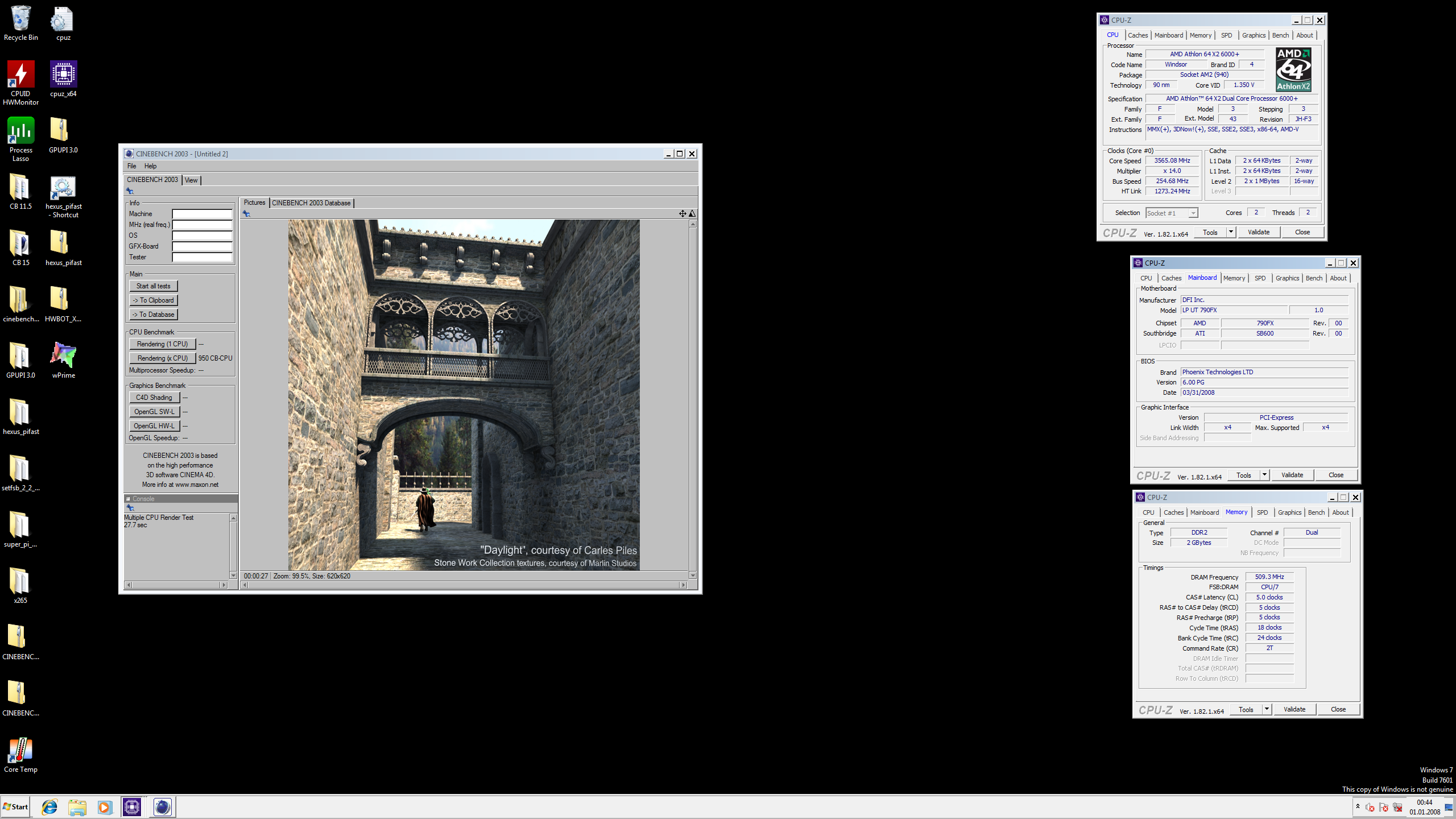Image resolution: width=1456 pixels, height=819 pixels.
Task: Open the File menu in CINEBENCH
Action: point(132,166)
